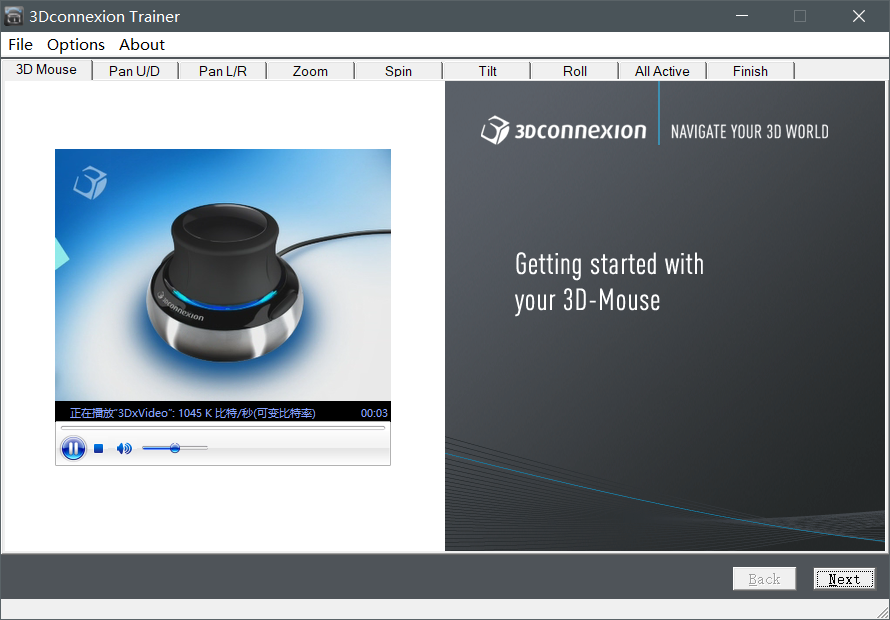
Task: Click the Next button
Action: tap(844, 579)
